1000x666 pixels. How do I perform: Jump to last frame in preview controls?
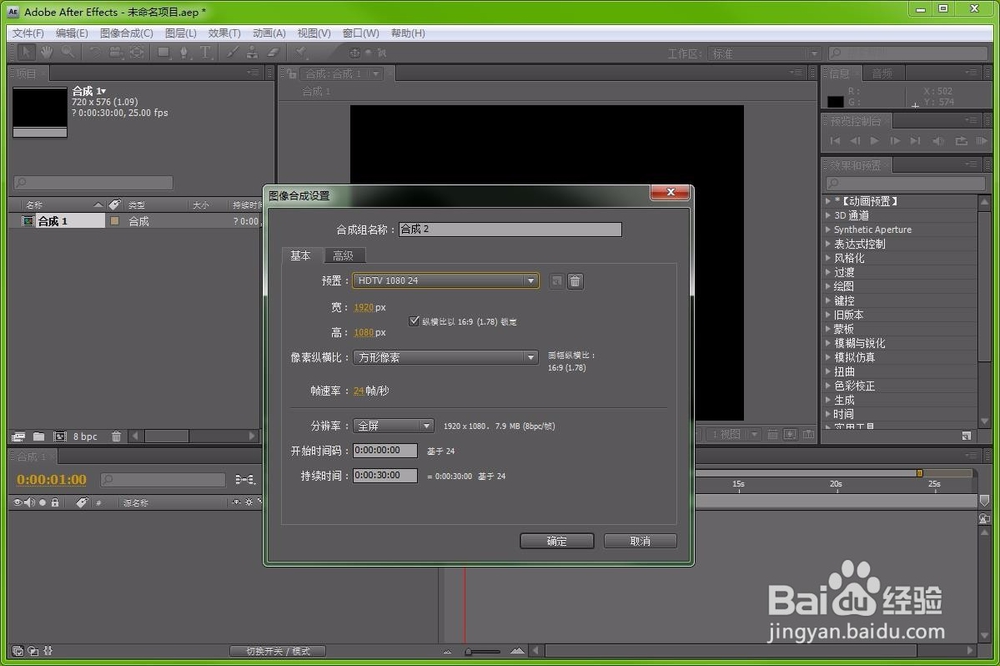click(x=915, y=141)
